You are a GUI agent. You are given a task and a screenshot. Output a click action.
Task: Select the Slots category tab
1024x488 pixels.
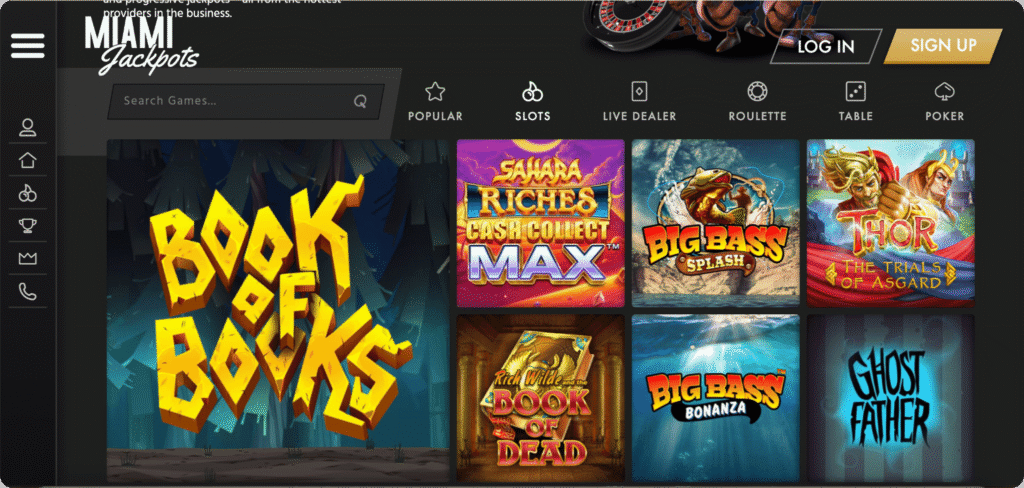[x=533, y=102]
